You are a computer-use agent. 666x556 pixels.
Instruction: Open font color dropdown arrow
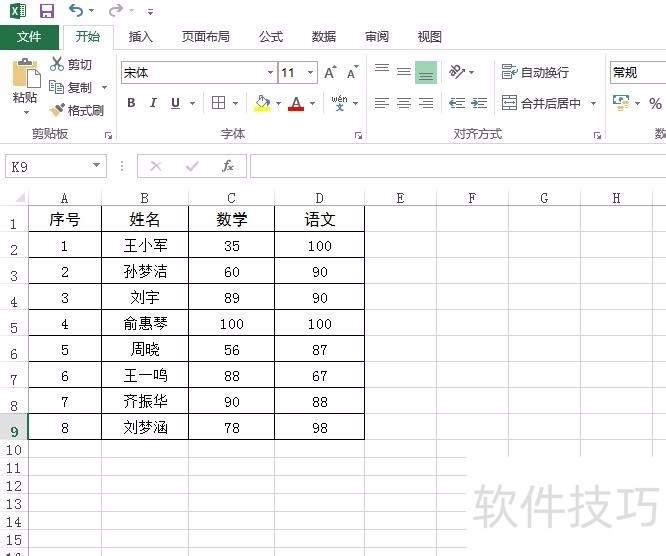pos(312,103)
